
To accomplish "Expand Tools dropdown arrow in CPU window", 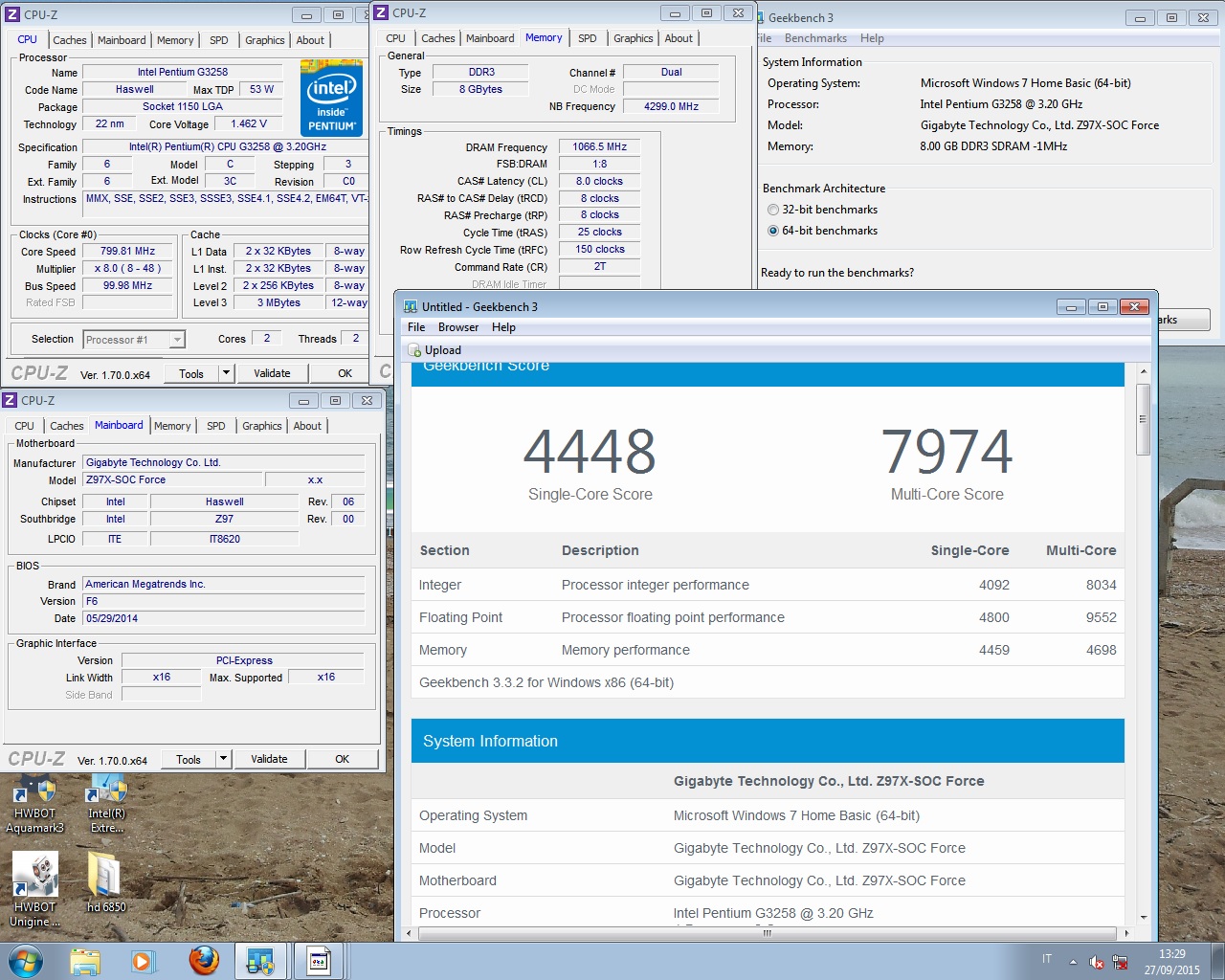I will (x=227, y=373).
